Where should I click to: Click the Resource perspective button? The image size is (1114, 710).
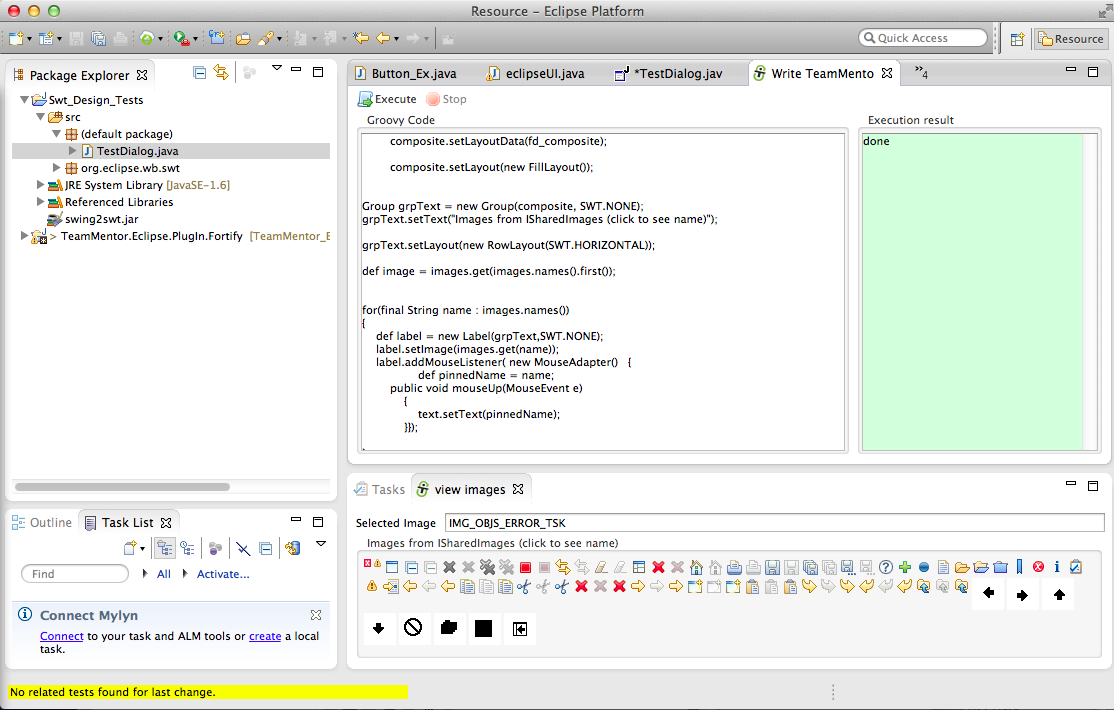[x=1070, y=39]
